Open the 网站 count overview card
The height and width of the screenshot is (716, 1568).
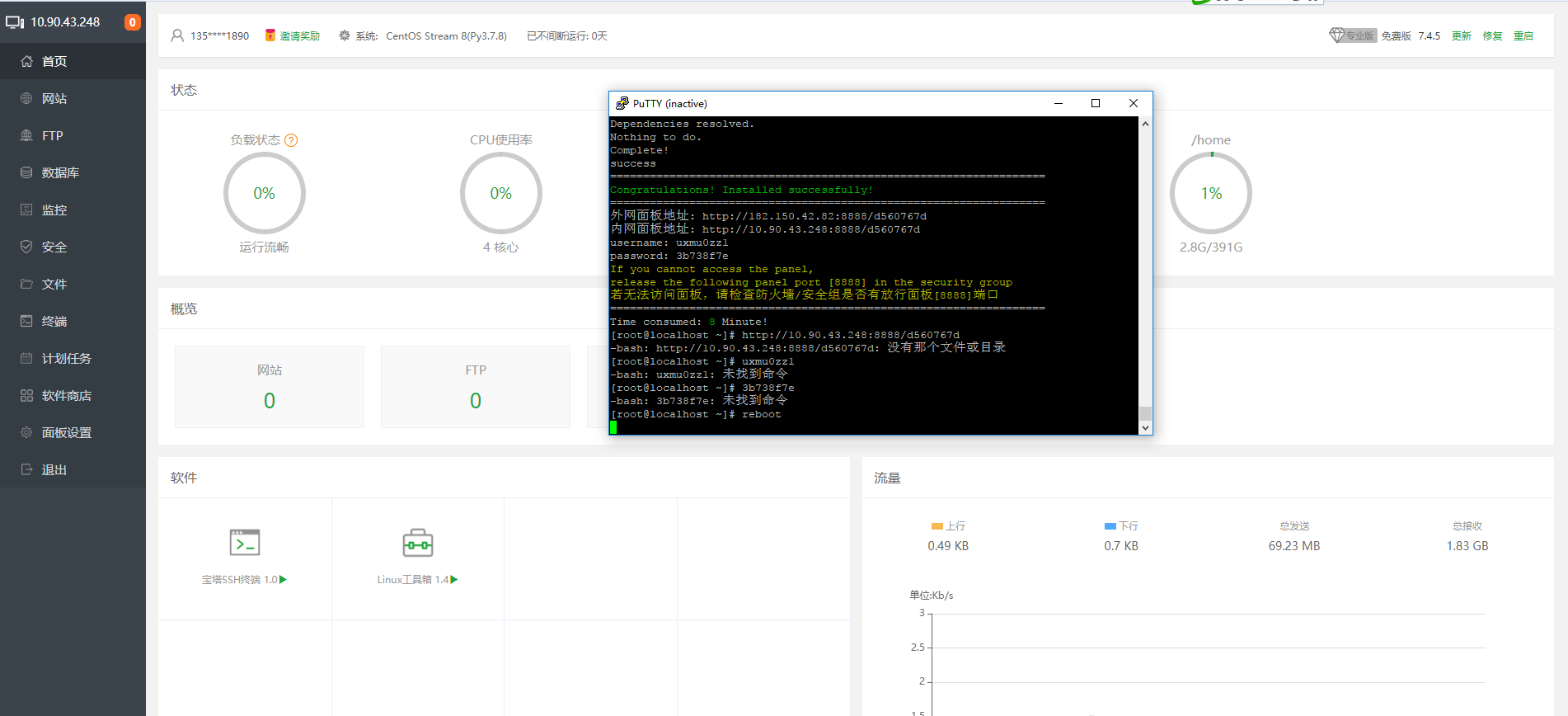[270, 387]
